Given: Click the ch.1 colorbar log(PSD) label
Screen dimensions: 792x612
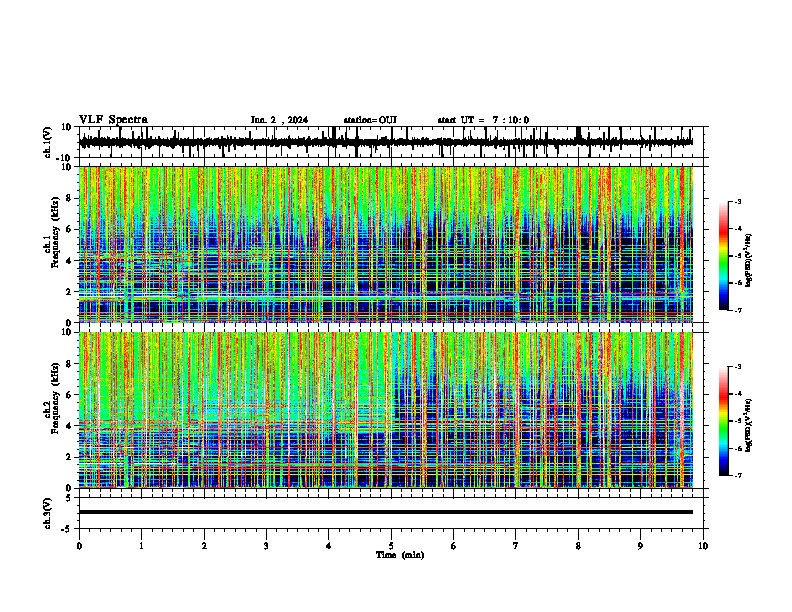Looking at the screenshot, I should click(x=748, y=261).
